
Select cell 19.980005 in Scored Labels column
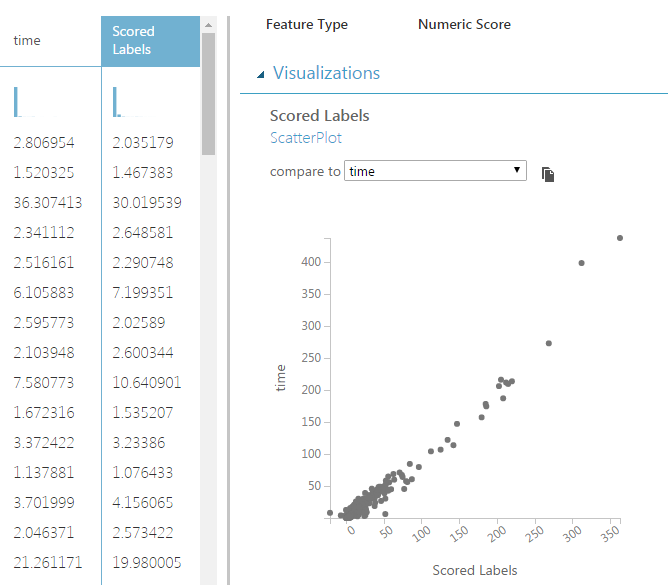point(147,561)
